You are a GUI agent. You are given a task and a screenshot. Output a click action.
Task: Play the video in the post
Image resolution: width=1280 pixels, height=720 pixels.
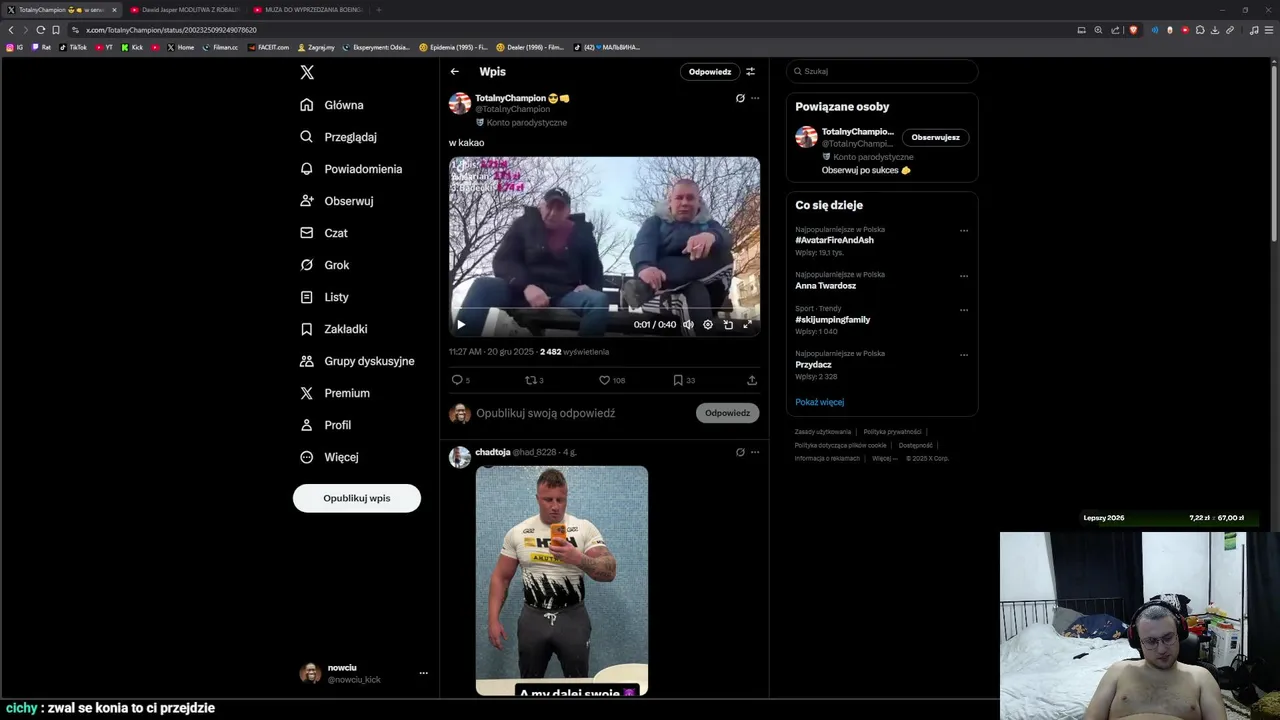461,324
